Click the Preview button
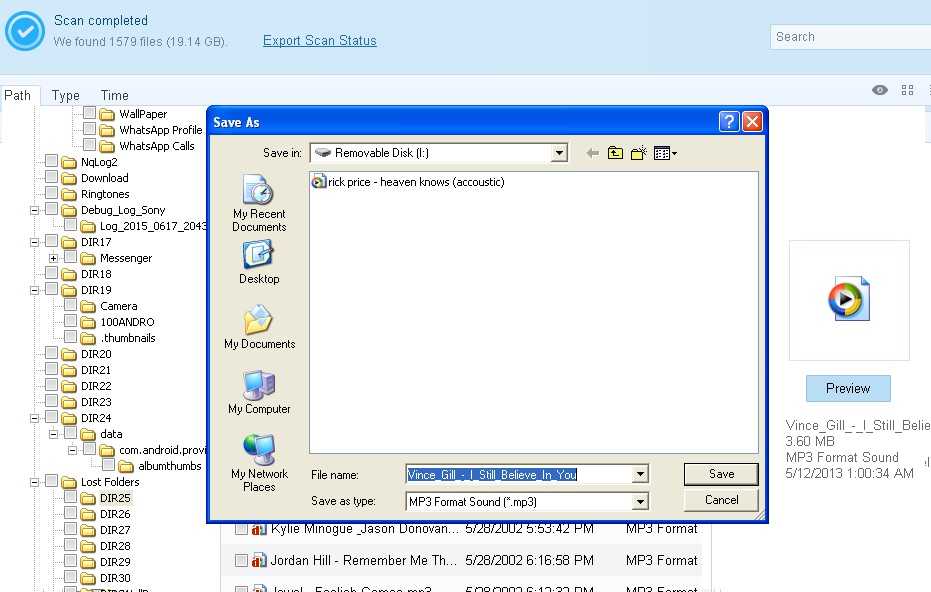The width and height of the screenshot is (931, 592). click(x=848, y=388)
